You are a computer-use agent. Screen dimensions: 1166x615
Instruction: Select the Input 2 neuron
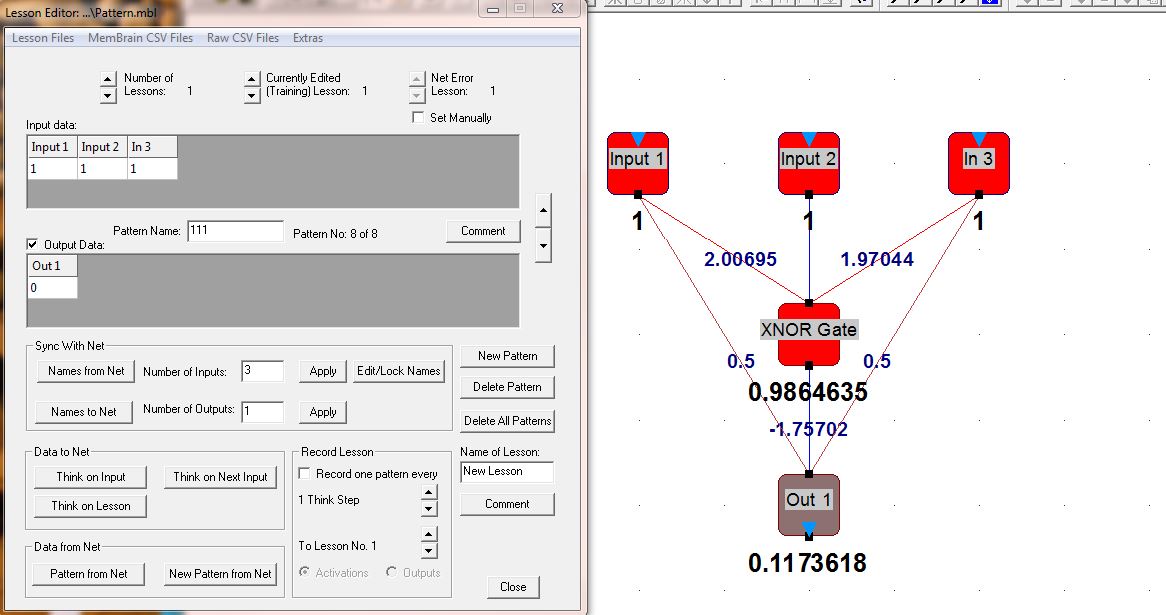(808, 164)
